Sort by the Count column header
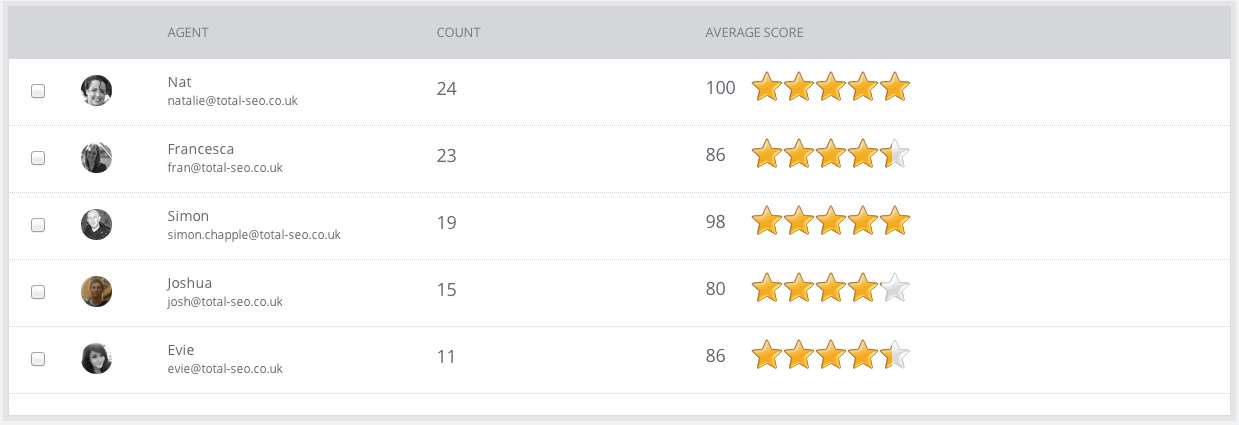Screen dimensions: 1239x425 coord(459,33)
